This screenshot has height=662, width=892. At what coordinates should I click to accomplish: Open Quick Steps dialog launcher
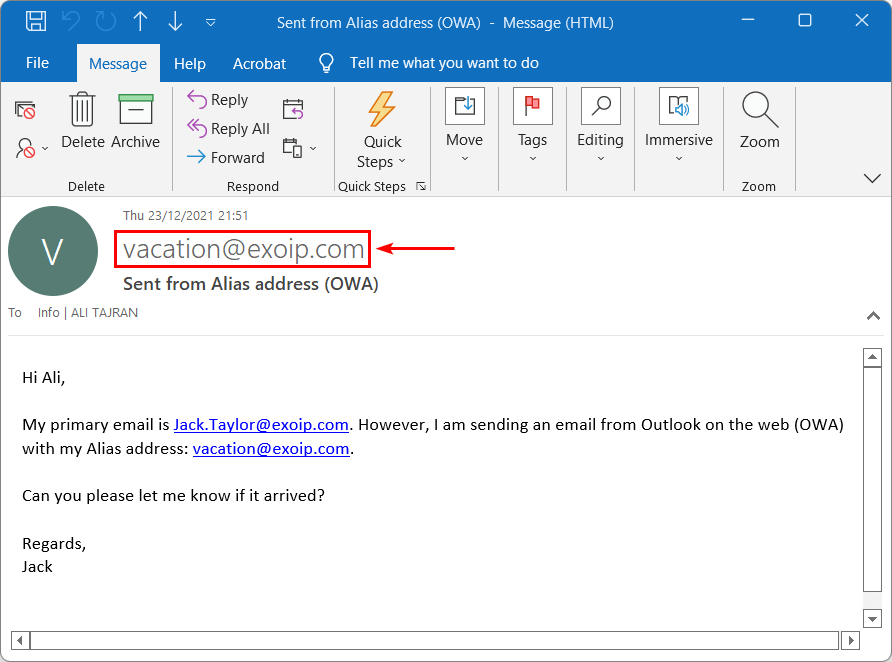(x=421, y=187)
